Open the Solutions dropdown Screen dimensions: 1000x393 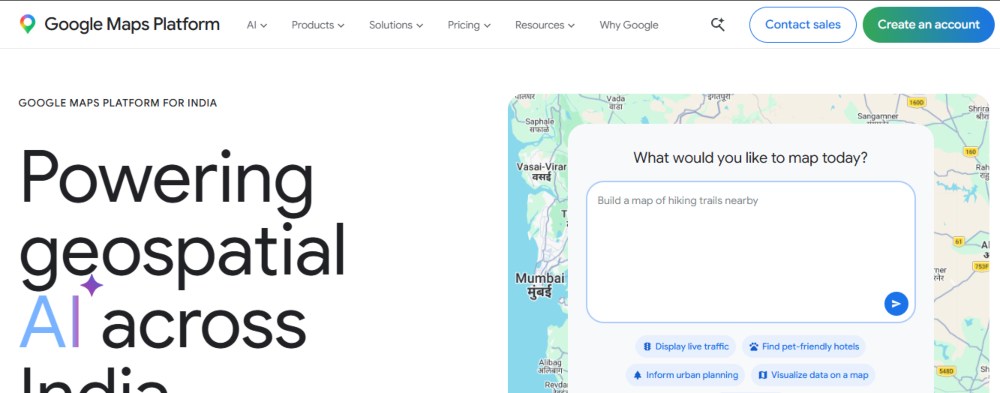[x=396, y=25]
